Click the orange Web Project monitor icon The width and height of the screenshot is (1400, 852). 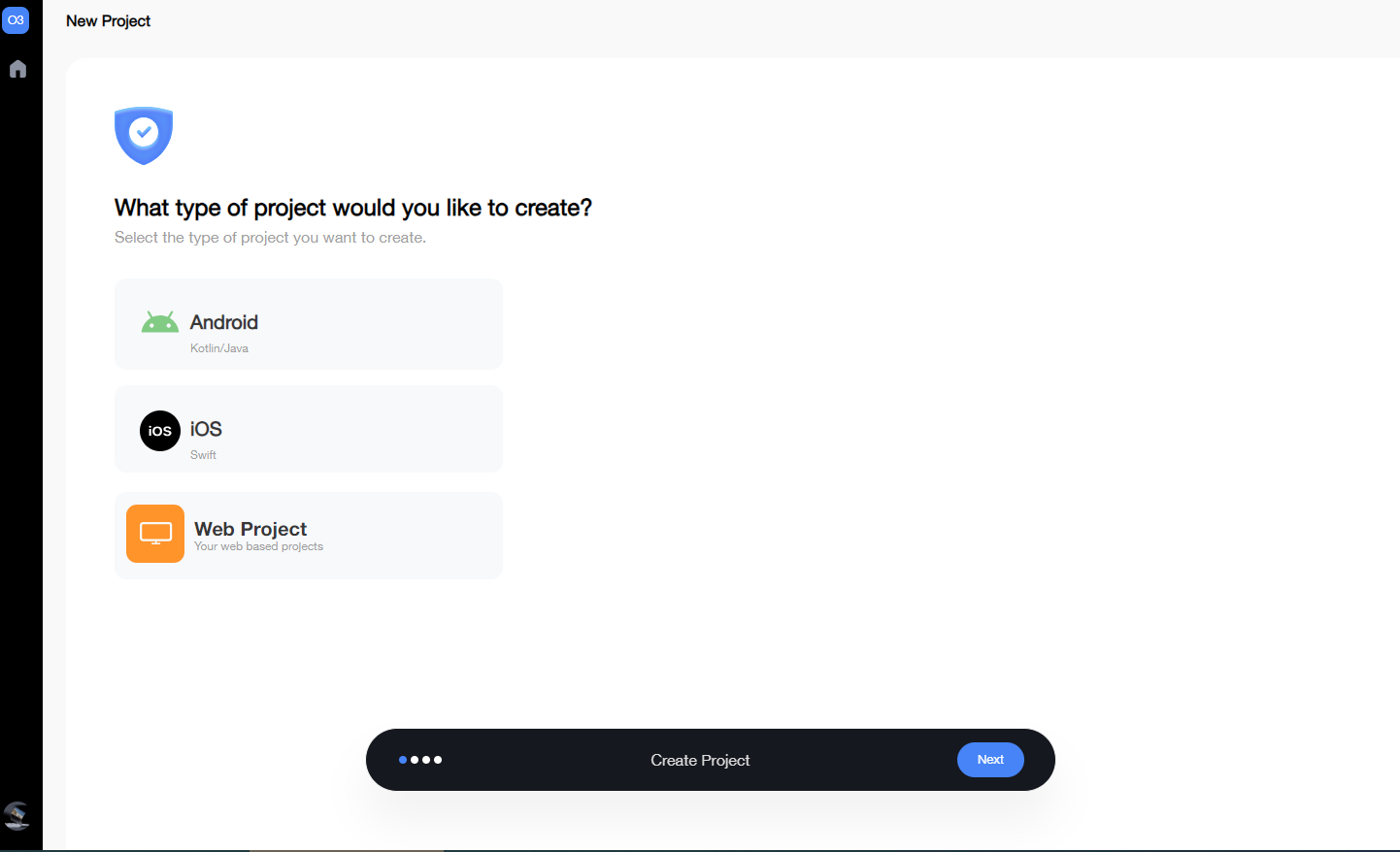point(155,534)
